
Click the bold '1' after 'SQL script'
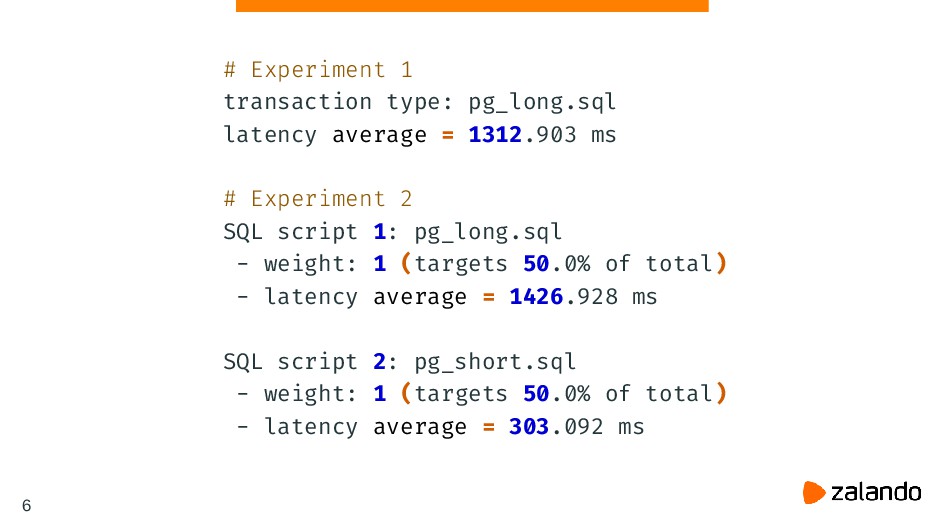380,232
